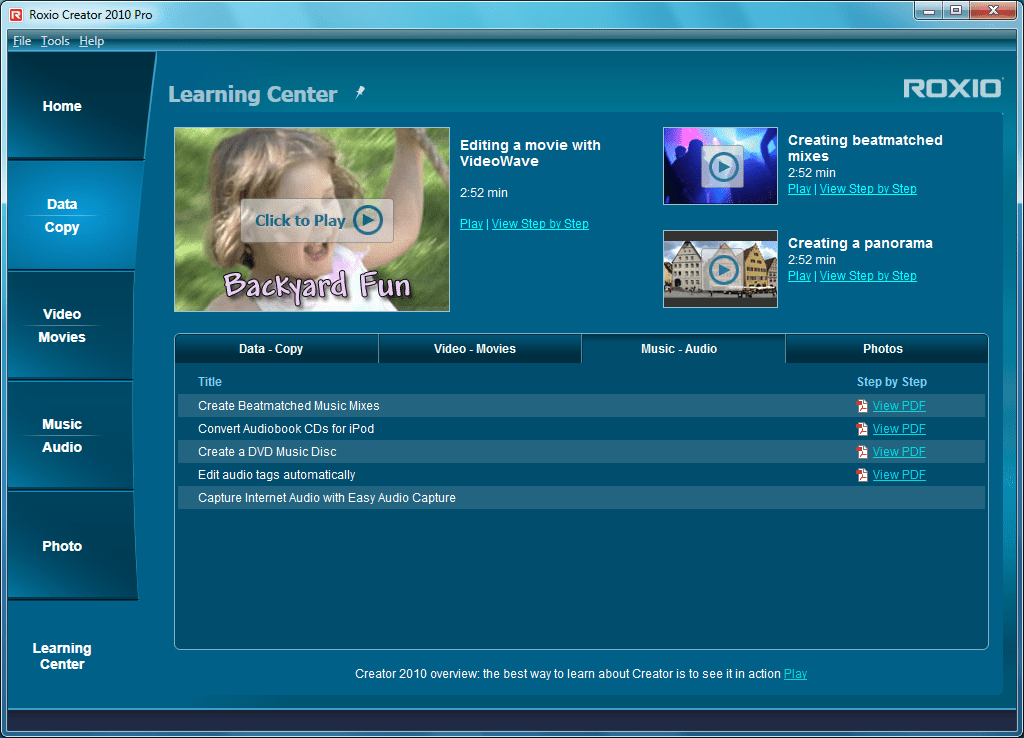Image resolution: width=1024 pixels, height=738 pixels.
Task: Click Play link for Creating beatmatched mixes
Action: (799, 189)
